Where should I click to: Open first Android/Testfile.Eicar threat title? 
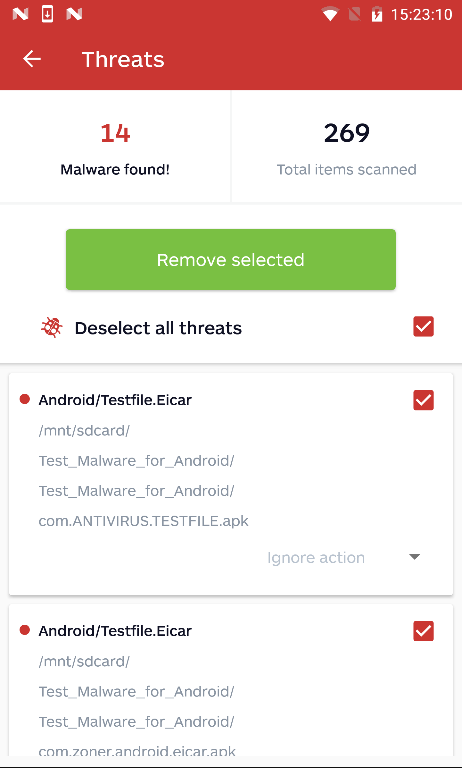point(115,400)
